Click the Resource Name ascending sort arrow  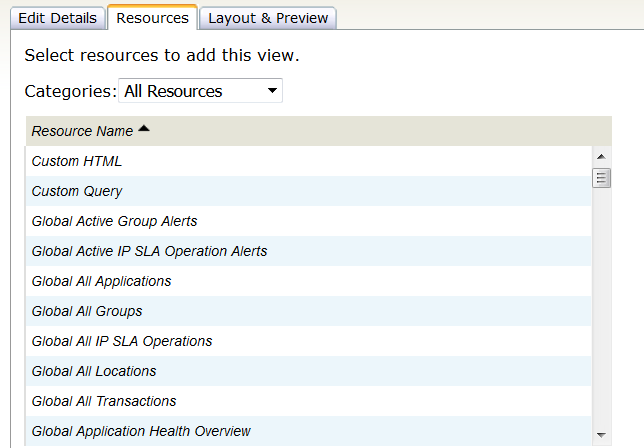coord(144,129)
